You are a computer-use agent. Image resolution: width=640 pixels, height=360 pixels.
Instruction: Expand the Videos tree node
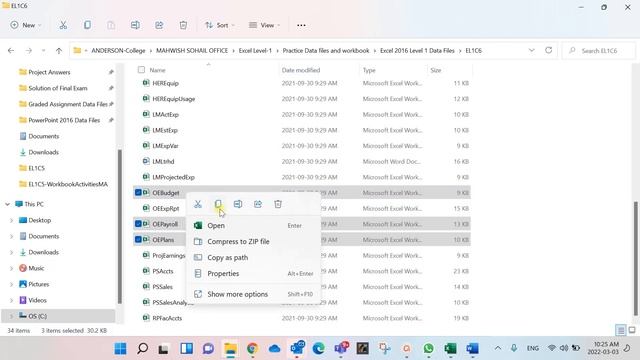point(11,300)
